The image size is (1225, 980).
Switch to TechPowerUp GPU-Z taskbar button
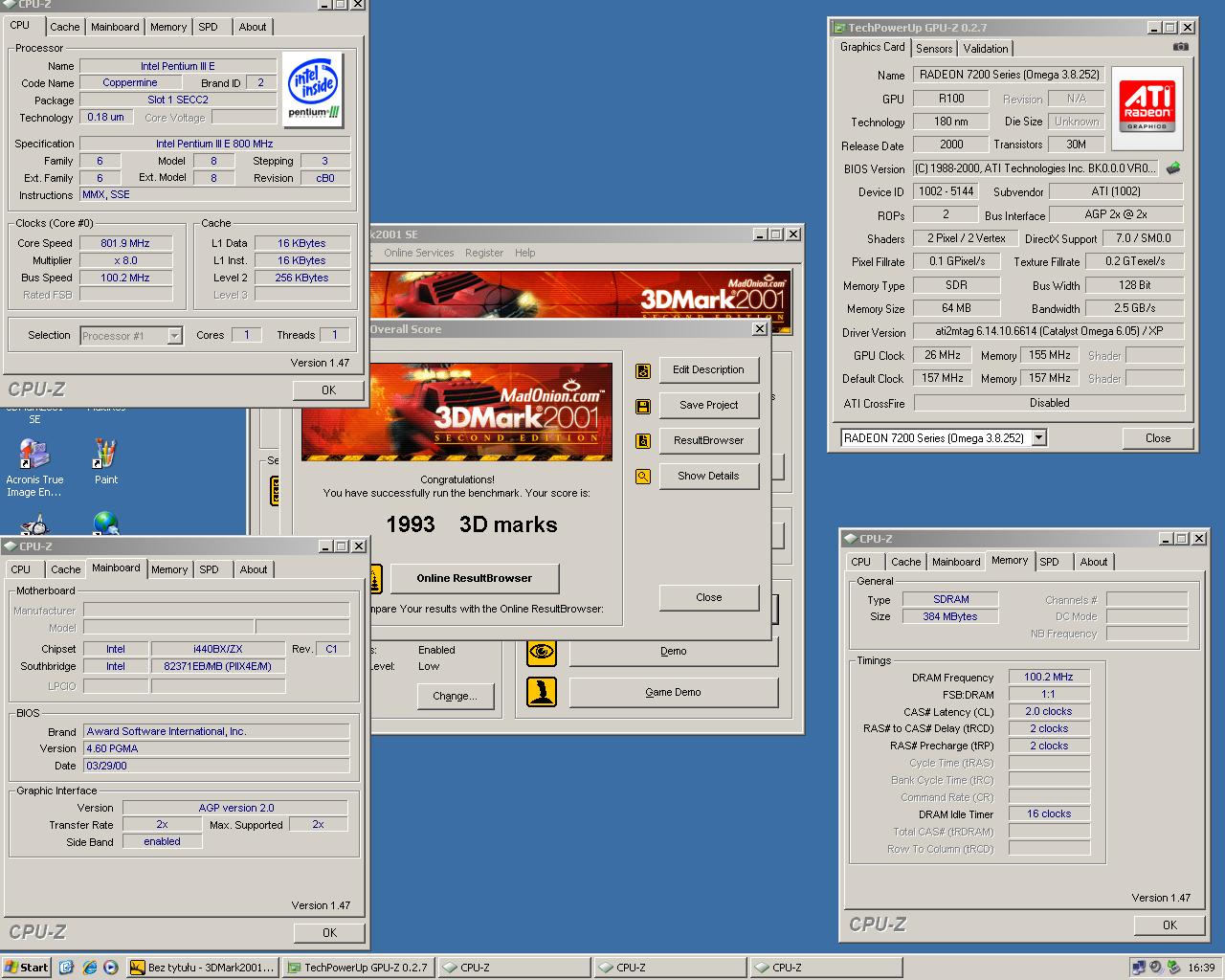click(359, 968)
